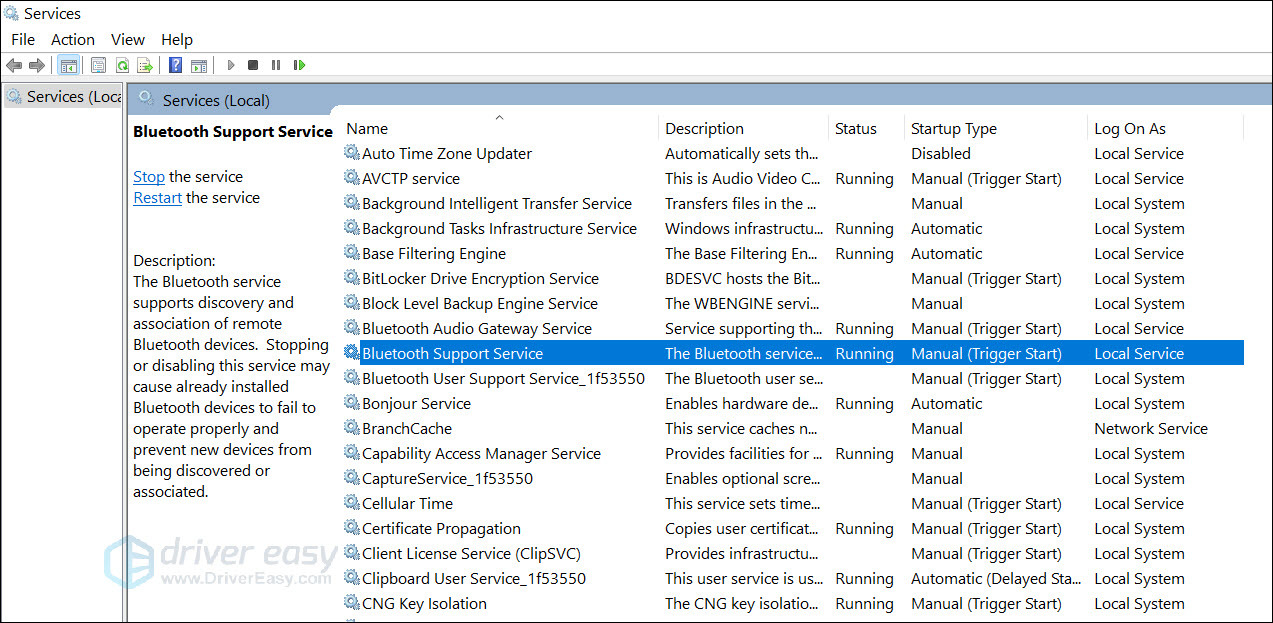Toggle Show/Hide Action Pane toolbar button
The height and width of the screenshot is (623, 1273).
point(199,66)
